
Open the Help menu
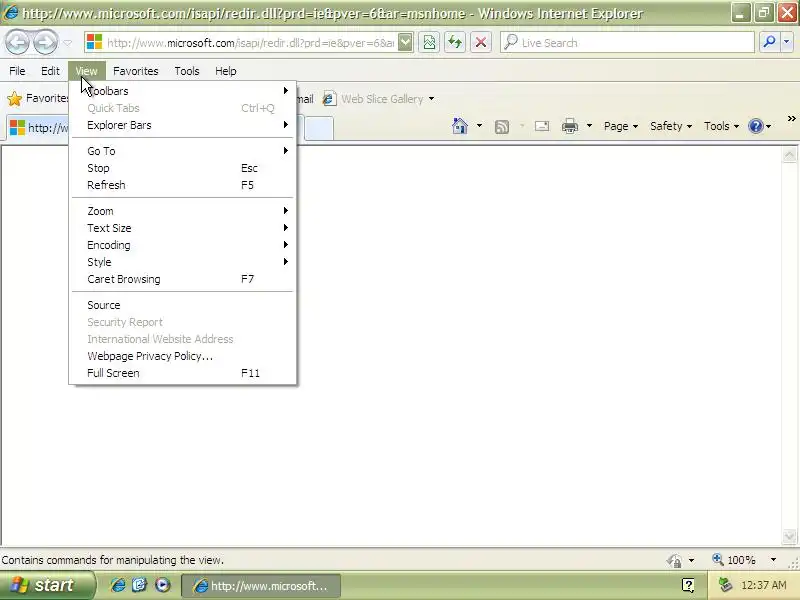226,71
